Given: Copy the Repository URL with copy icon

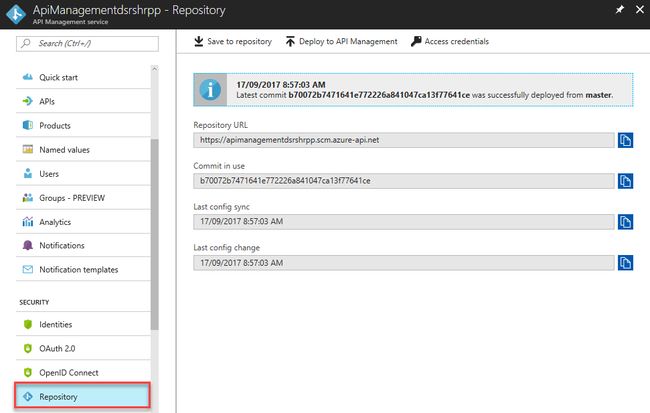Looking at the screenshot, I should pyautogui.click(x=626, y=140).
